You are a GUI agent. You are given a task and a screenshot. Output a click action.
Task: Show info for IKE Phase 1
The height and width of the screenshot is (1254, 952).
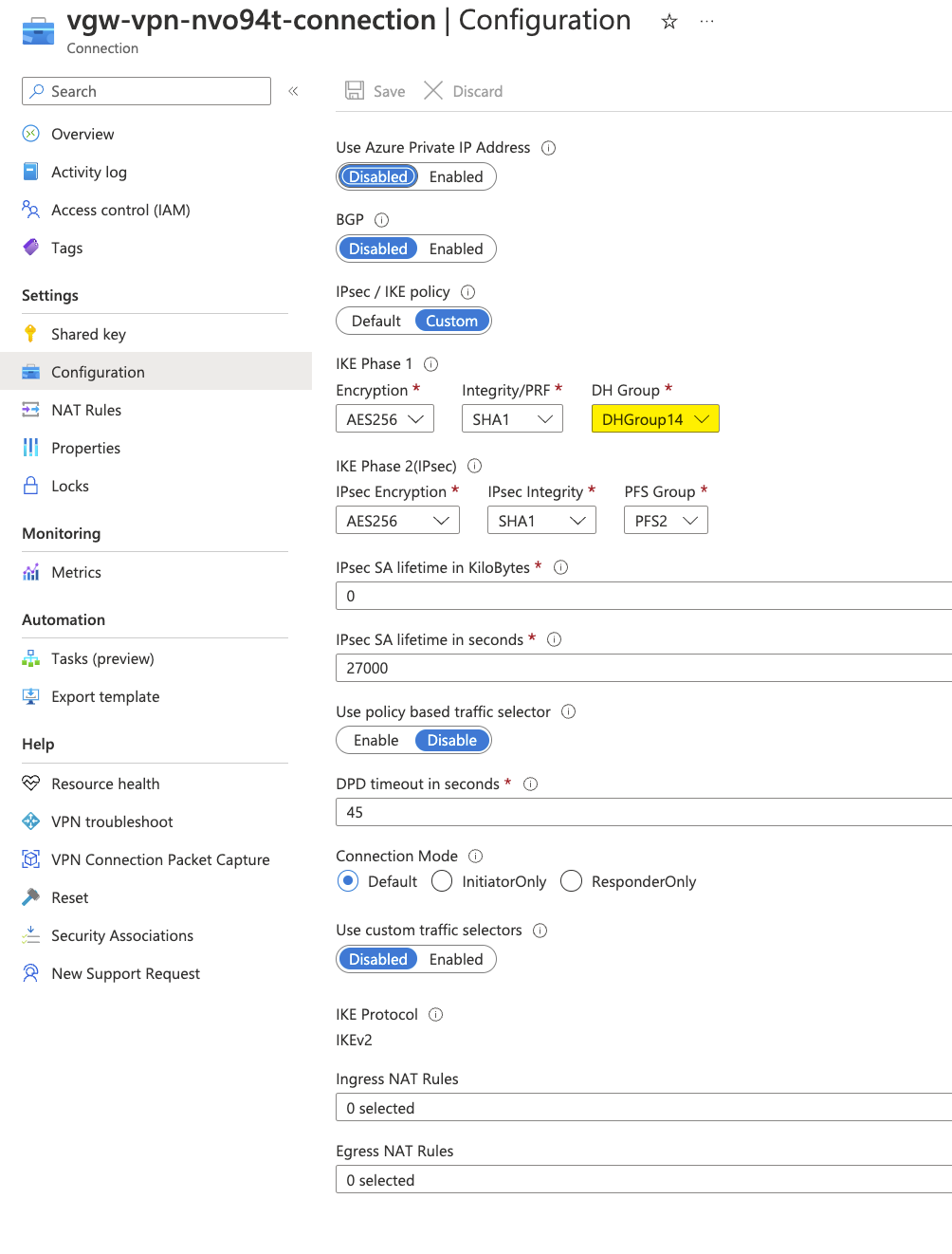click(430, 364)
